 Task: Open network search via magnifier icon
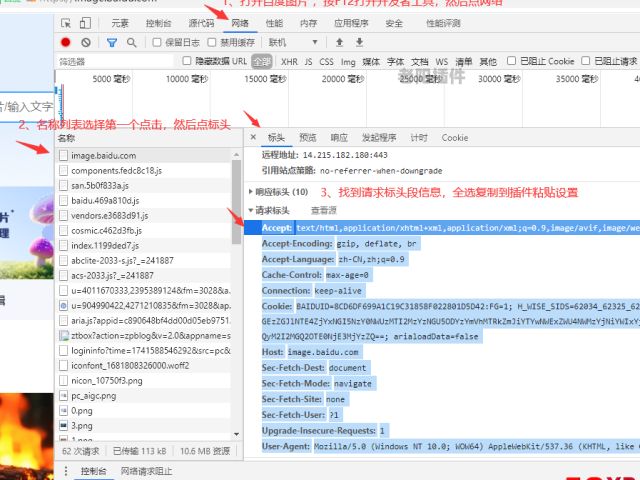click(131, 42)
